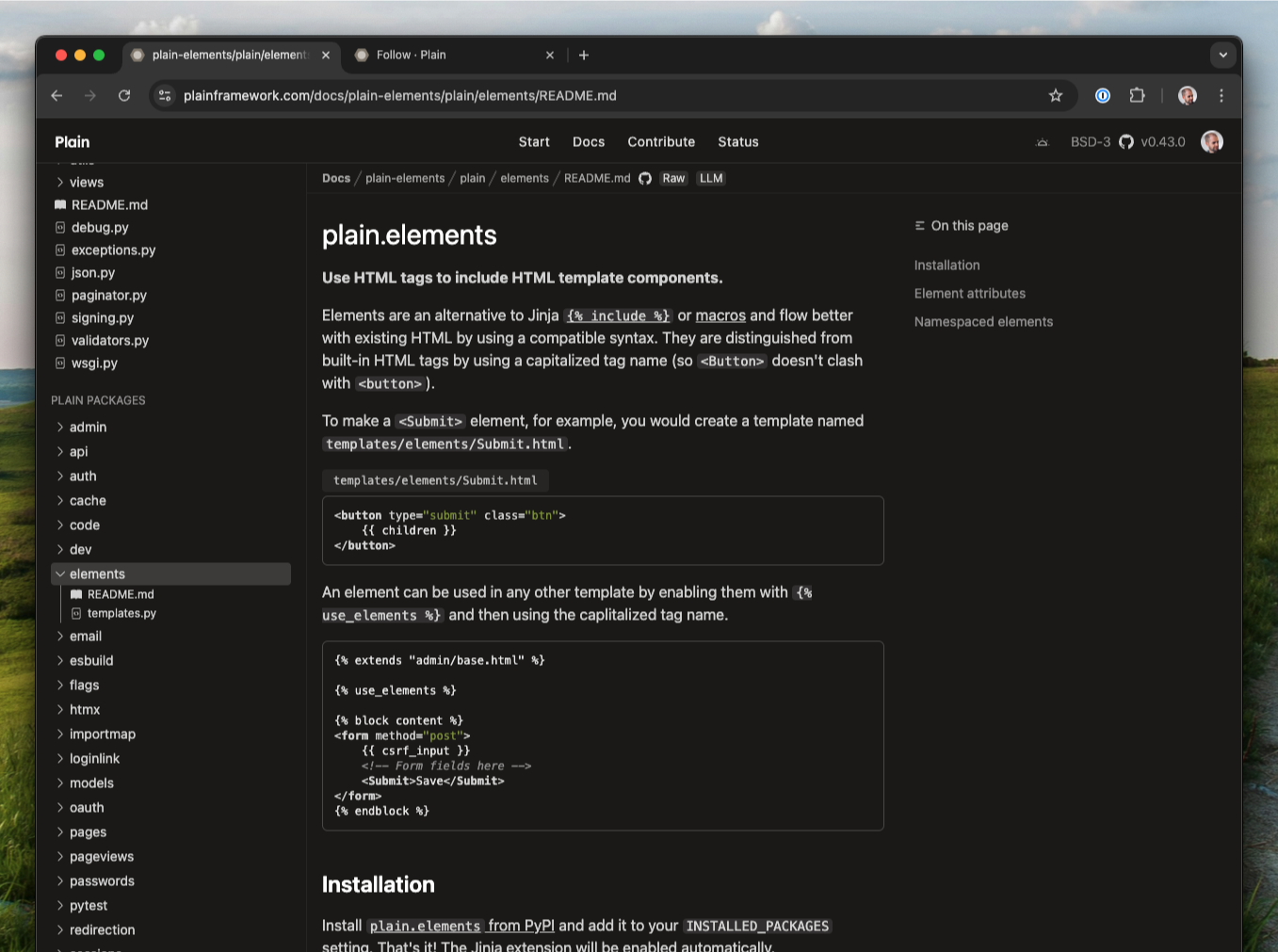This screenshot has height=952, width=1278.
Task: Open README.md under elements folder
Action: click(121, 594)
